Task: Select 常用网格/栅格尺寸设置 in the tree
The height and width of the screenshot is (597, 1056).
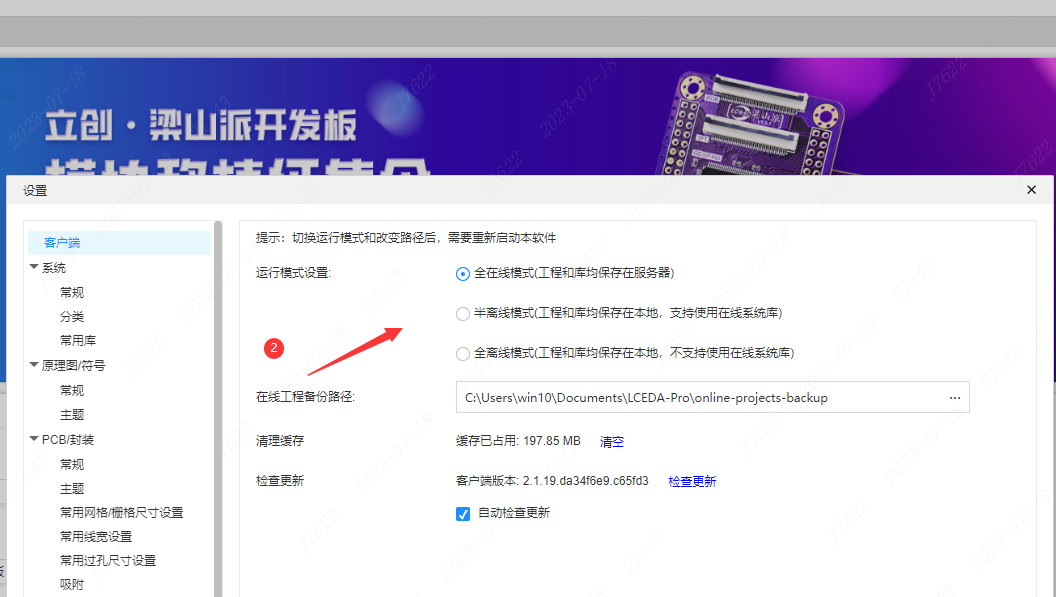Action: [121, 513]
